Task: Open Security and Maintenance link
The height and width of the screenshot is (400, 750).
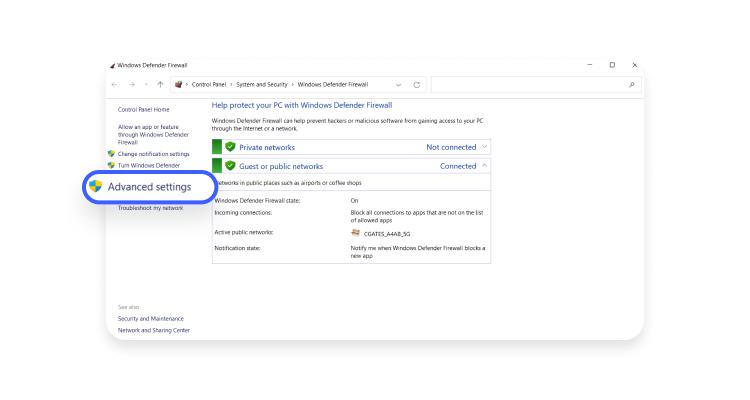Action: pos(151,319)
